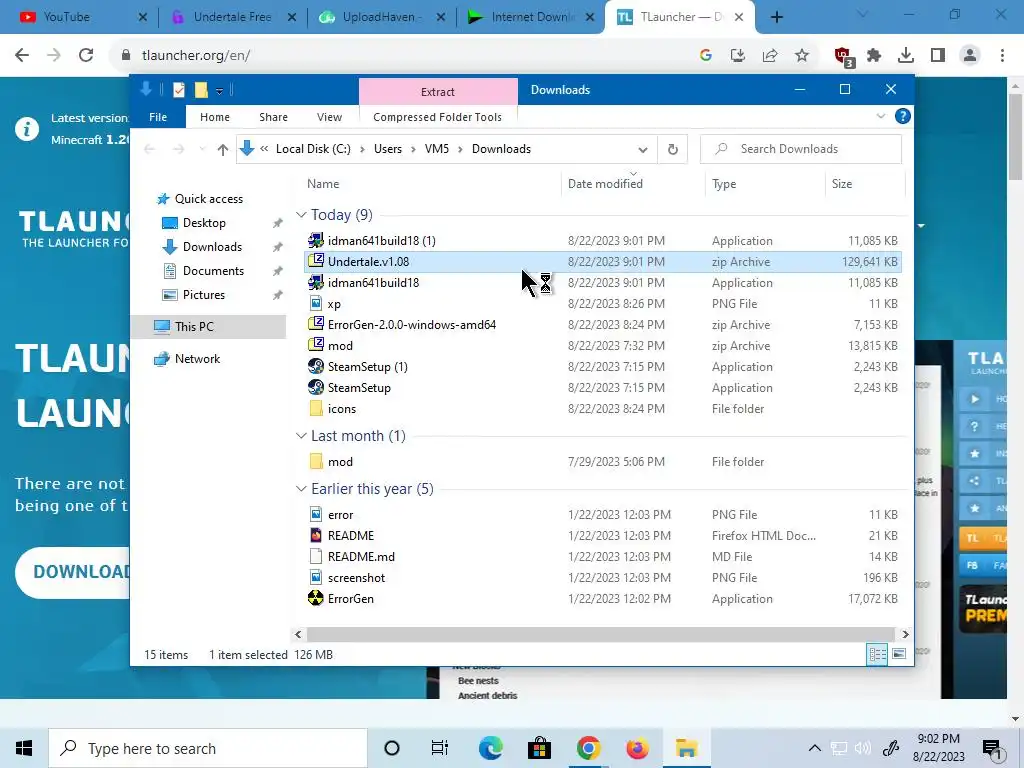Select Network in navigation pane
Screen dimensions: 1024x768
pyautogui.click(x=197, y=359)
